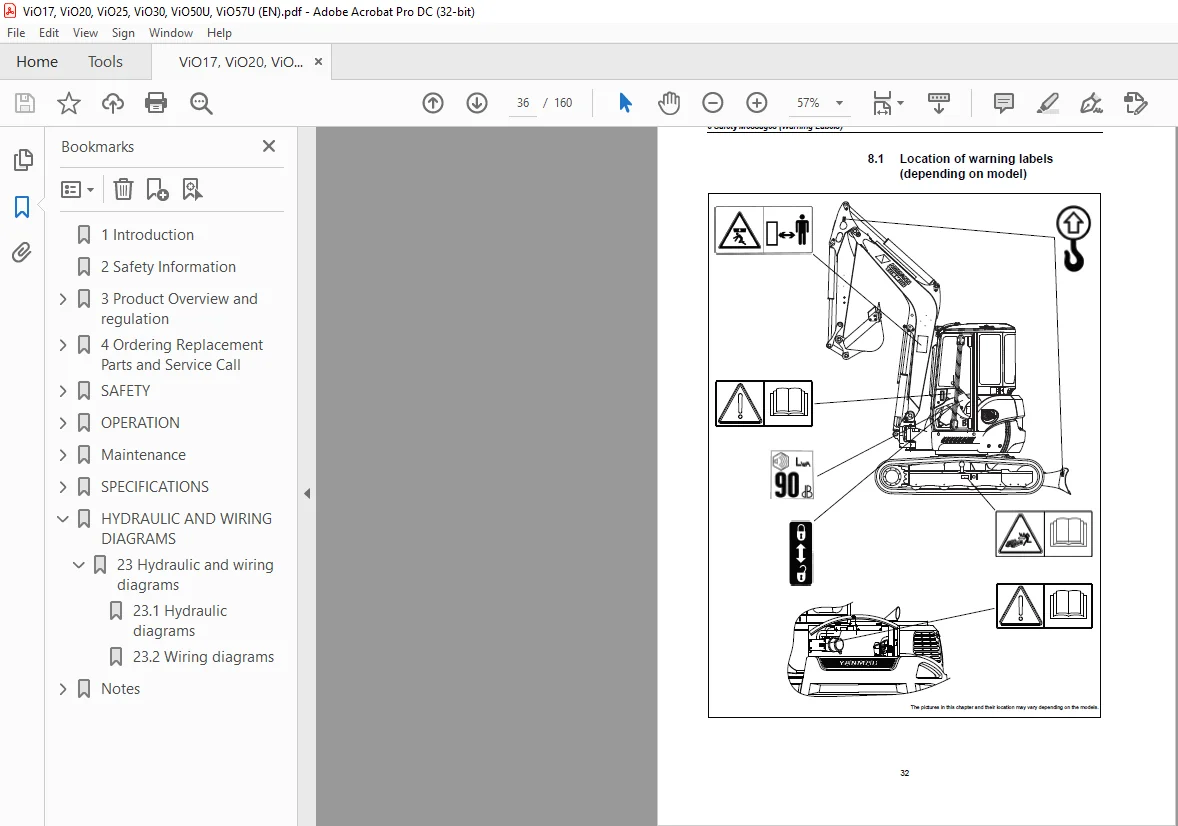Expand the SPECIFICATIONS bookmark
The width and height of the screenshot is (1178, 826).
(63, 487)
